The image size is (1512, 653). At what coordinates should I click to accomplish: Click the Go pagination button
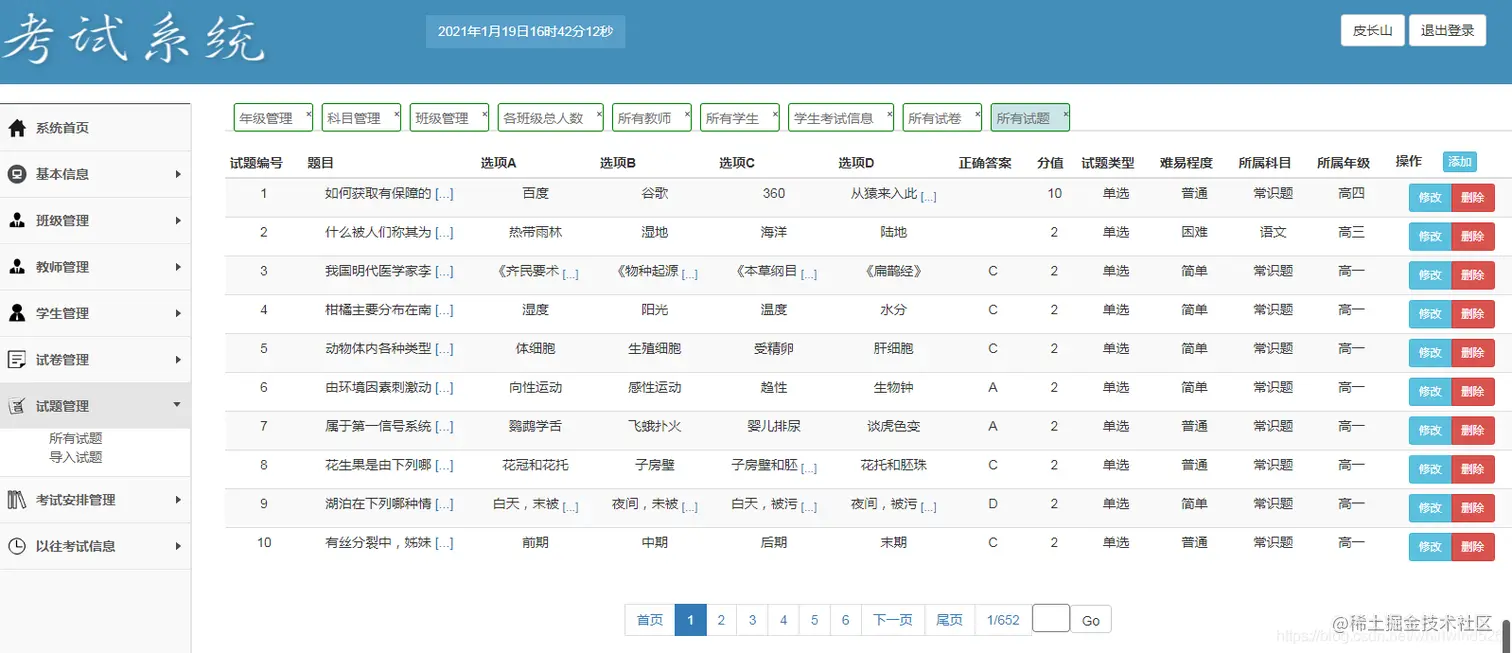click(1091, 620)
